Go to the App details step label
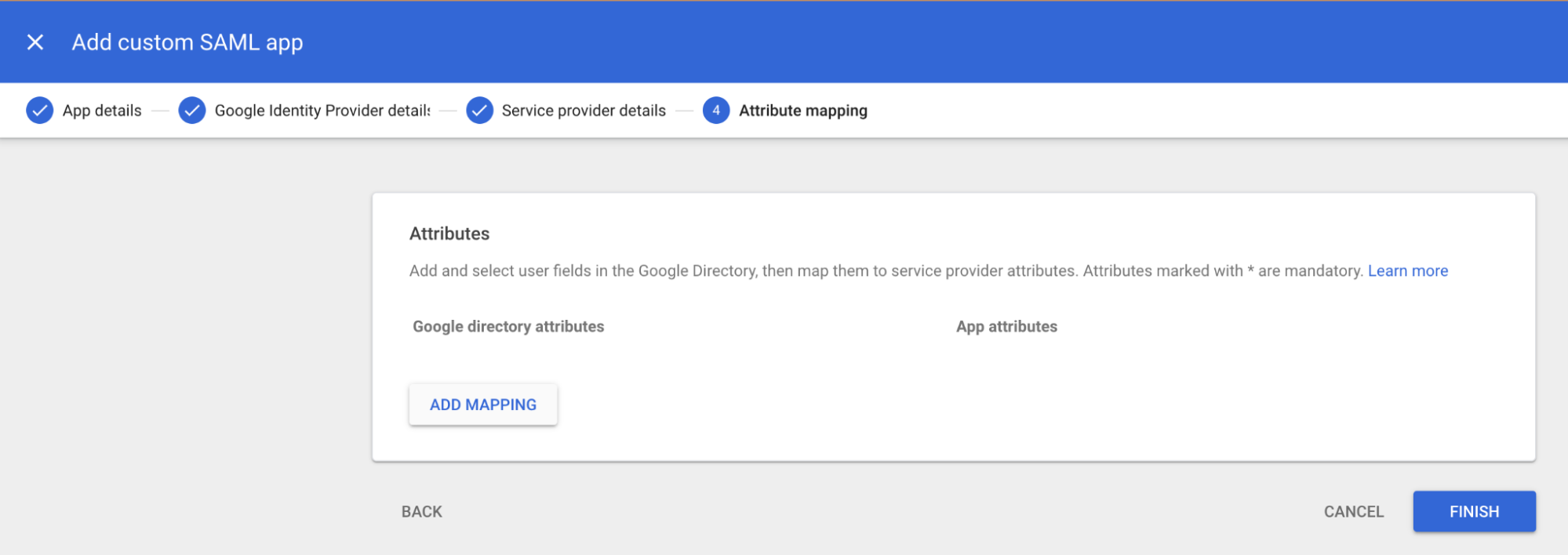This screenshot has height=555, width=1568. click(102, 111)
